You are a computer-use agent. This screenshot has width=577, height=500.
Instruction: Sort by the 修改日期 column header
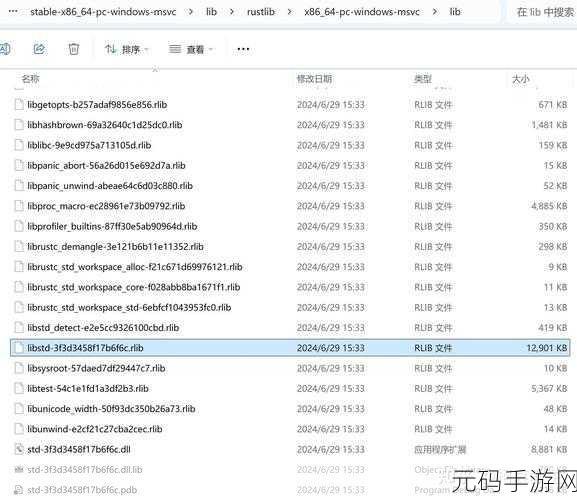(314, 79)
